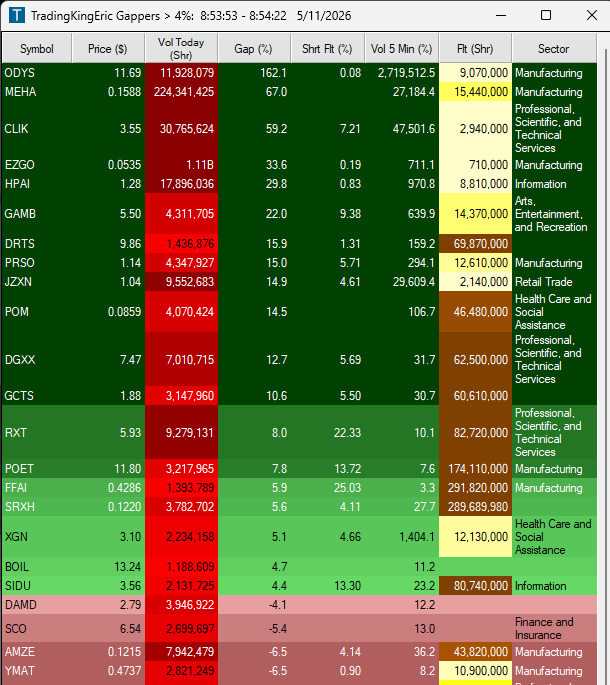Click the Flt (Shr) column header
The height and width of the screenshot is (685, 610).
pyautogui.click(x=475, y=48)
